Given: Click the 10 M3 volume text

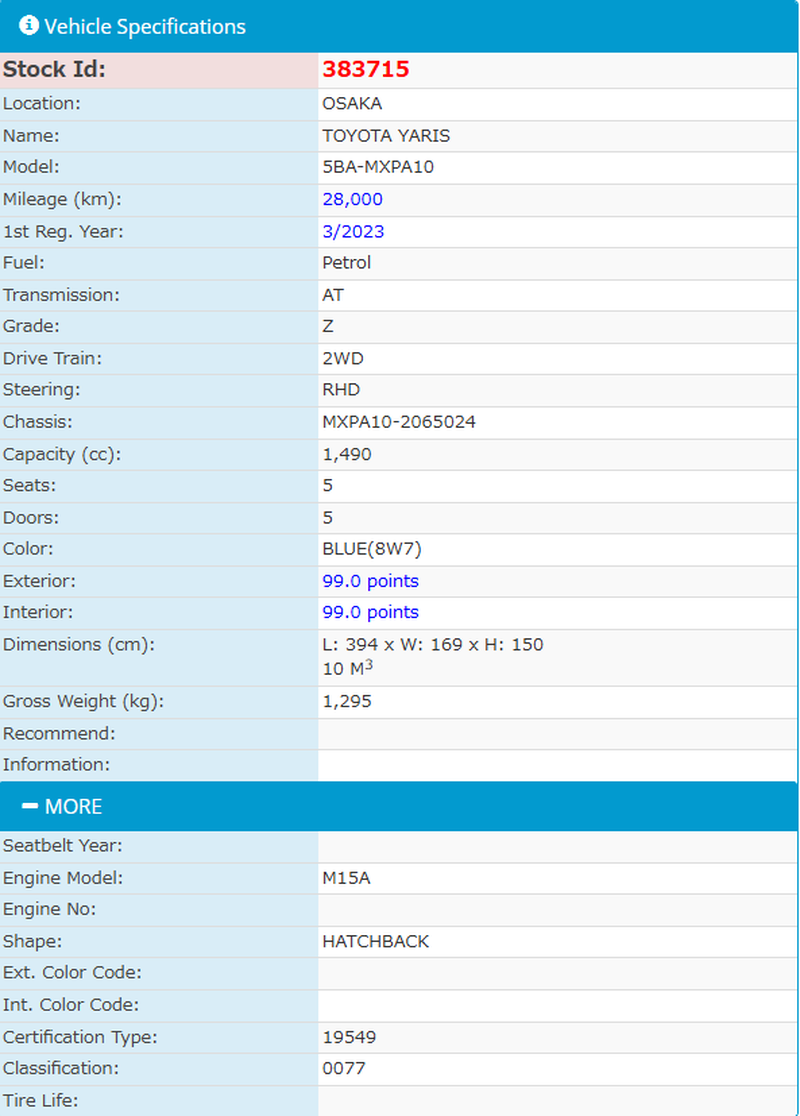Looking at the screenshot, I should click(x=347, y=668).
